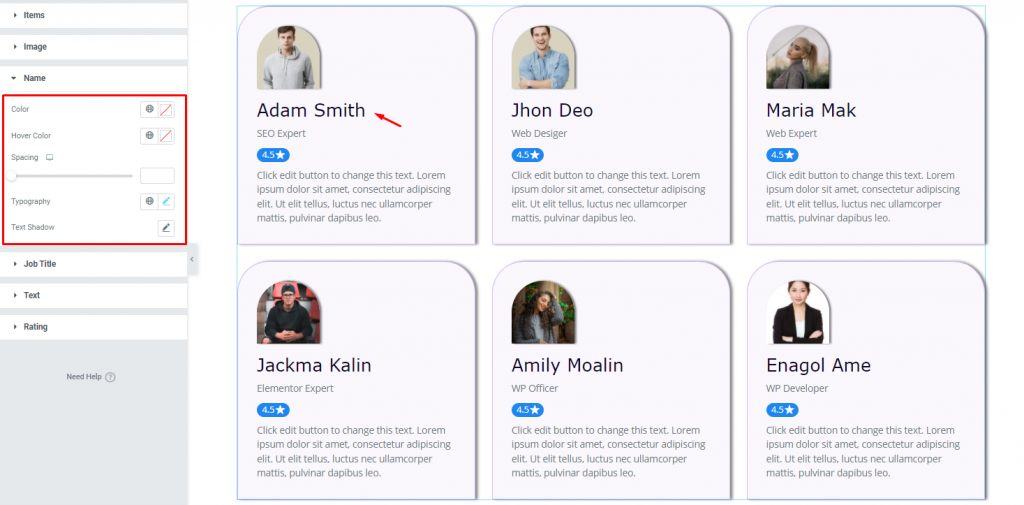1024x505 pixels.
Task: Focus the Spacing value input box
Action: click(157, 176)
